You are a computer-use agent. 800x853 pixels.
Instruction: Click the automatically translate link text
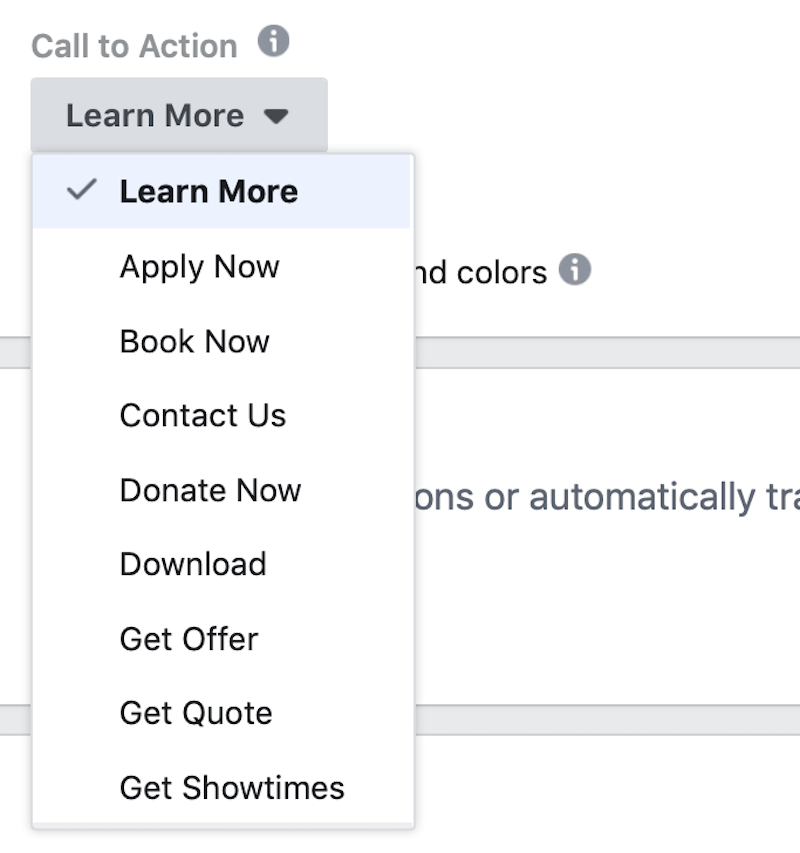(650, 496)
